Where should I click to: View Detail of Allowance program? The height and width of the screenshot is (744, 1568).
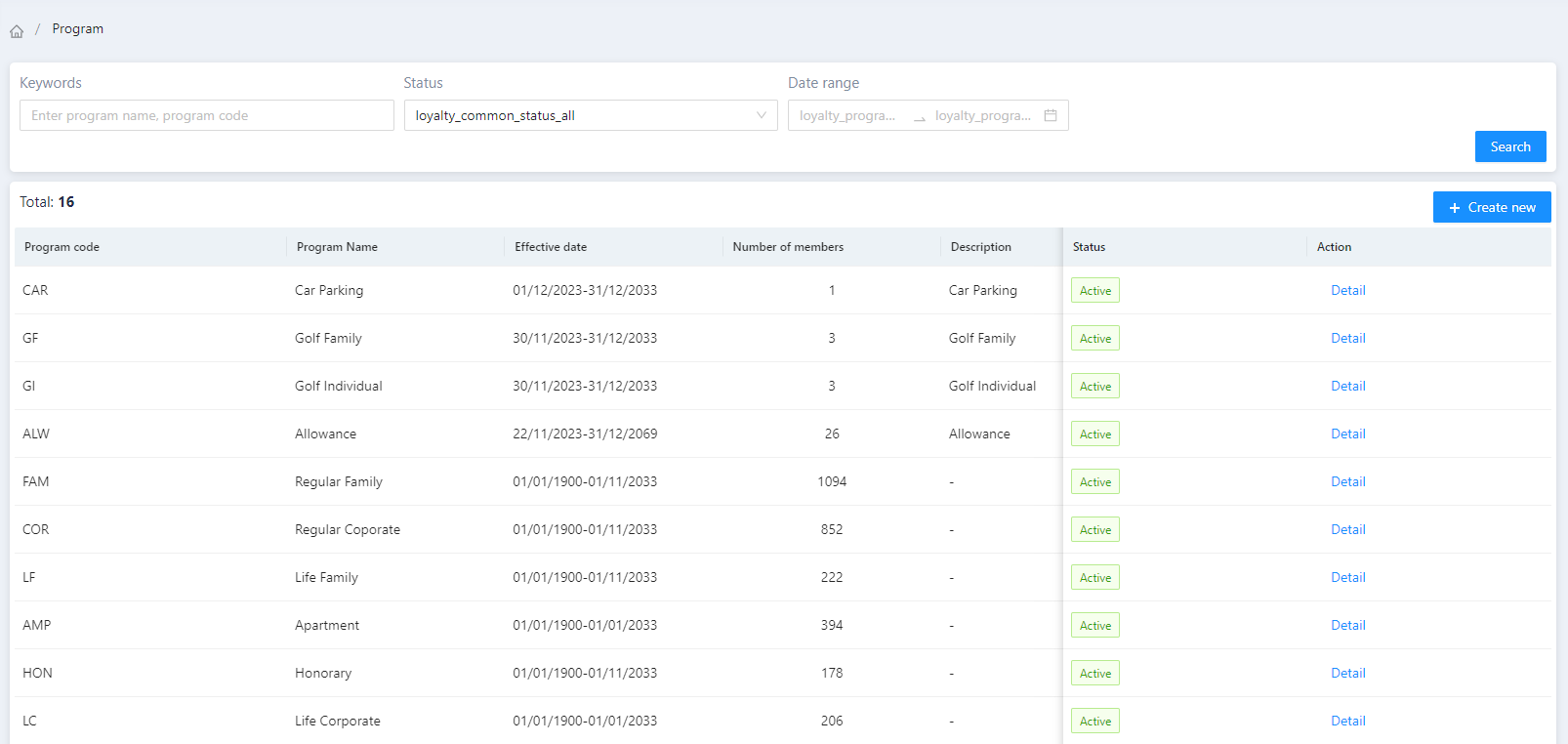[x=1347, y=434]
